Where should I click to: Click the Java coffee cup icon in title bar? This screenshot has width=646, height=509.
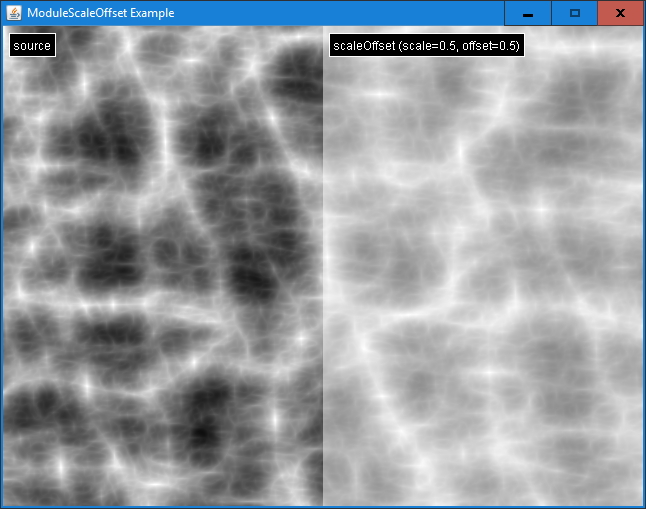tap(14, 13)
